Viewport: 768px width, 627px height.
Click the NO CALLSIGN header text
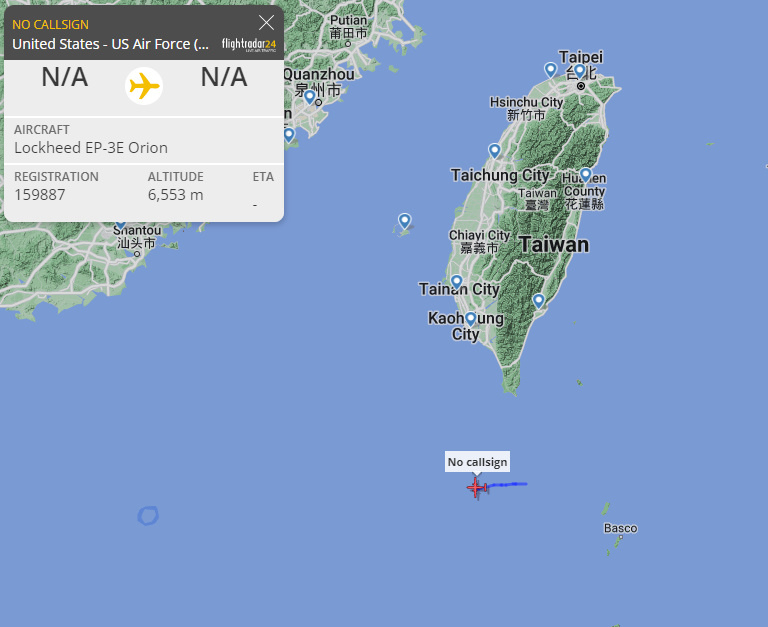click(50, 24)
